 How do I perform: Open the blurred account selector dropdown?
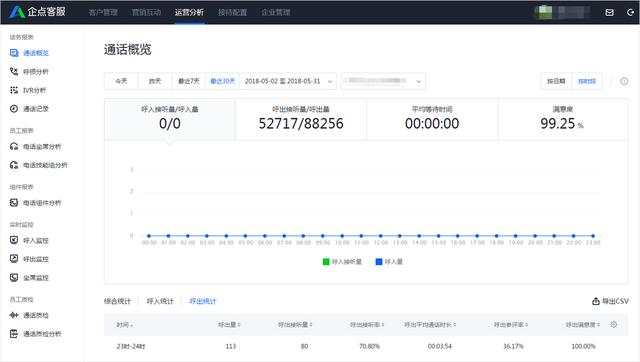[x=383, y=81]
